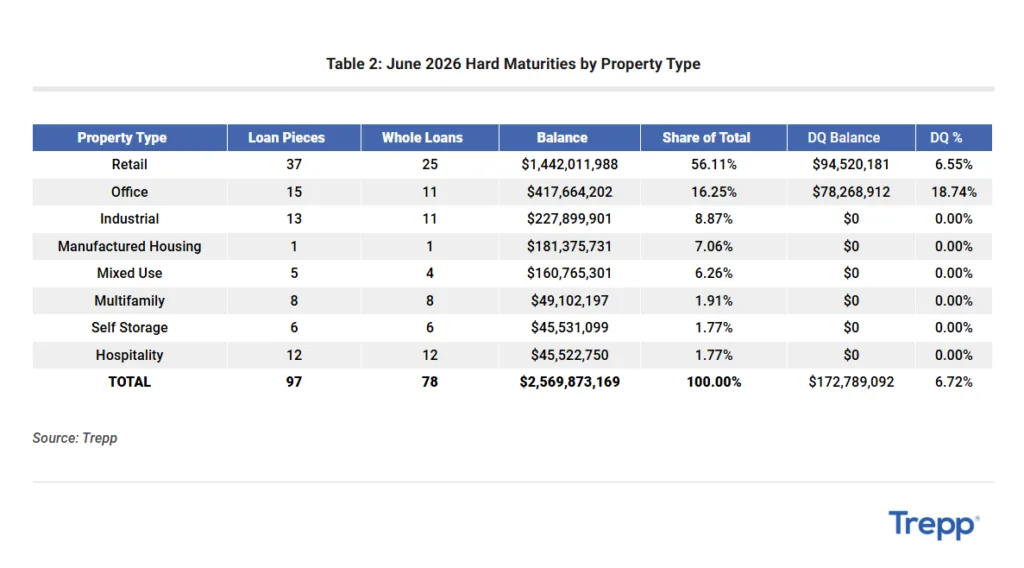Click Office DQ percent 18.74%
Screen dimensions: 1024x568
[953, 192]
